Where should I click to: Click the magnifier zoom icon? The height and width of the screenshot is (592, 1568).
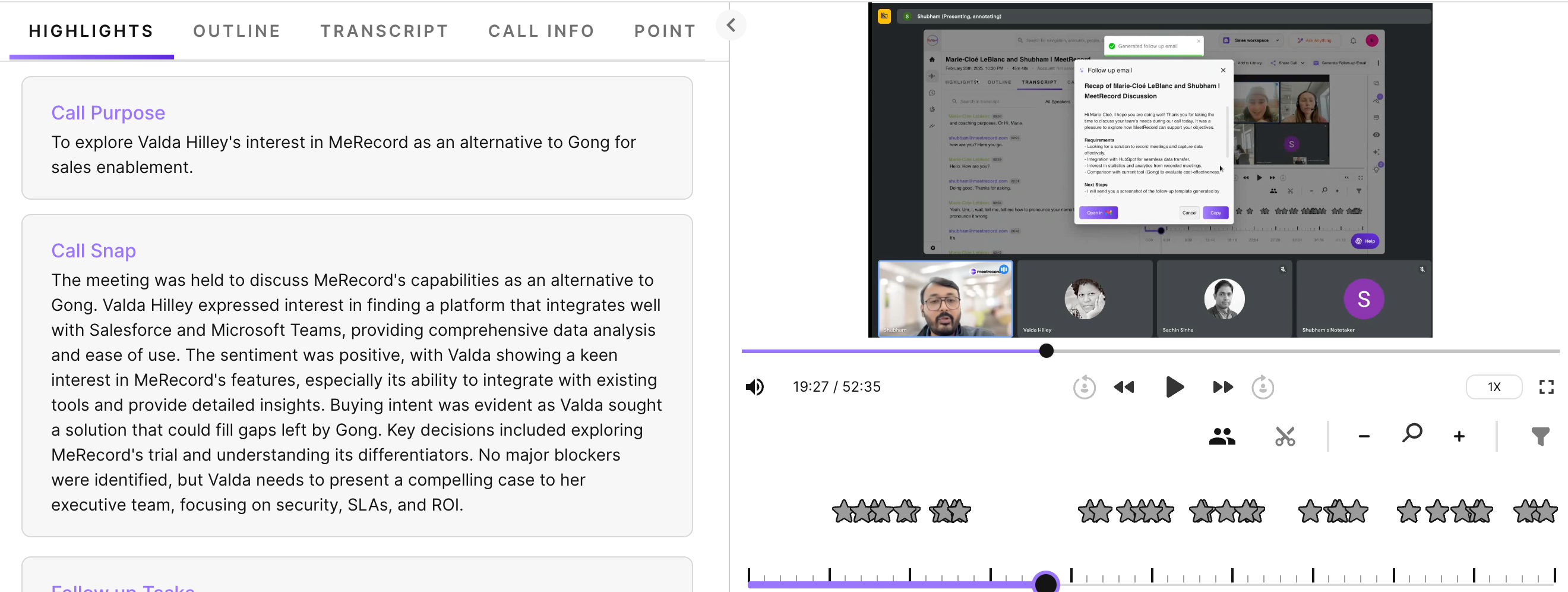click(1412, 433)
